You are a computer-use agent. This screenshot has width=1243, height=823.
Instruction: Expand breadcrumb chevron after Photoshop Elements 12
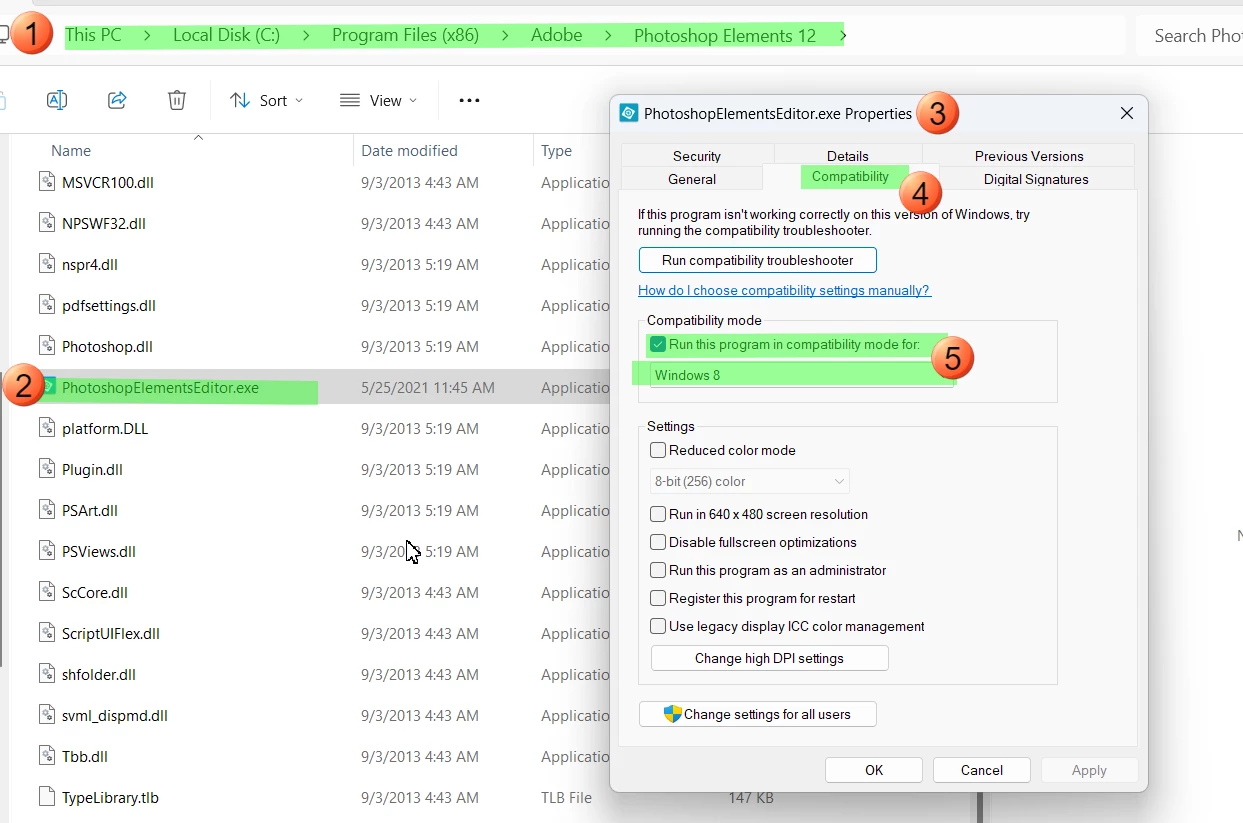843,36
